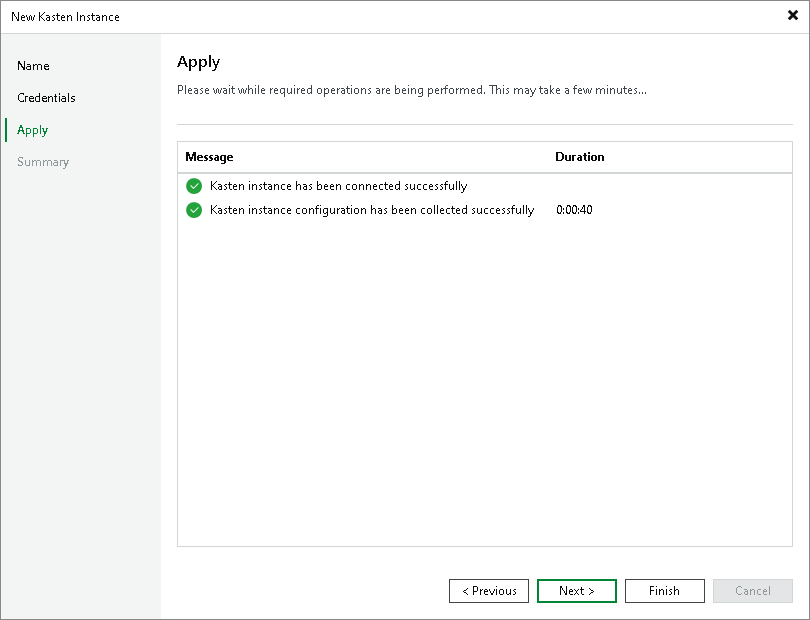Close the New Kasten Instance dialog
Screen dimensions: 810x620
pos(792,16)
